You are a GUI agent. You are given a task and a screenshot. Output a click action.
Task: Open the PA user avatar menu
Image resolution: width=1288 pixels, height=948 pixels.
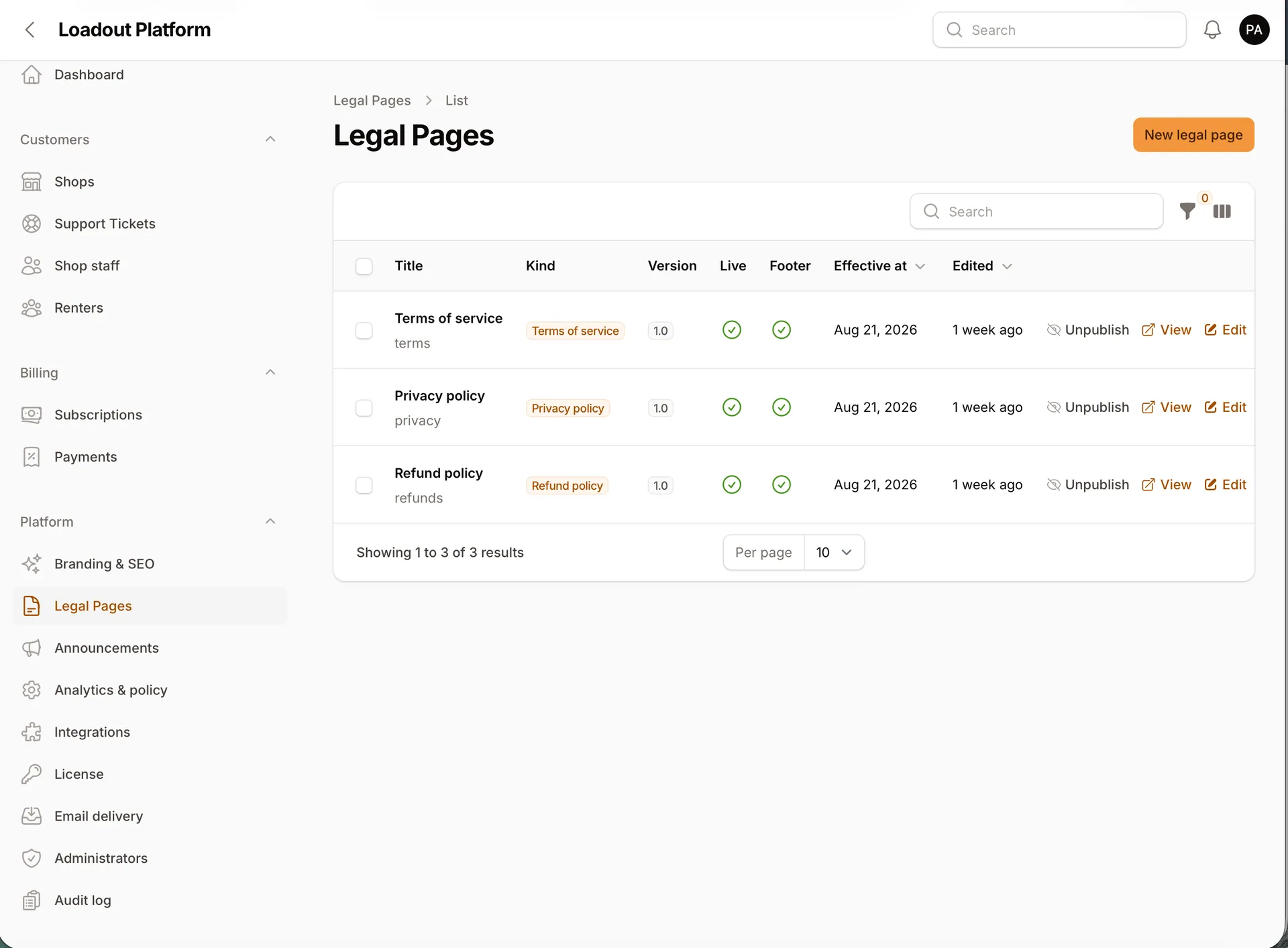point(1254,30)
